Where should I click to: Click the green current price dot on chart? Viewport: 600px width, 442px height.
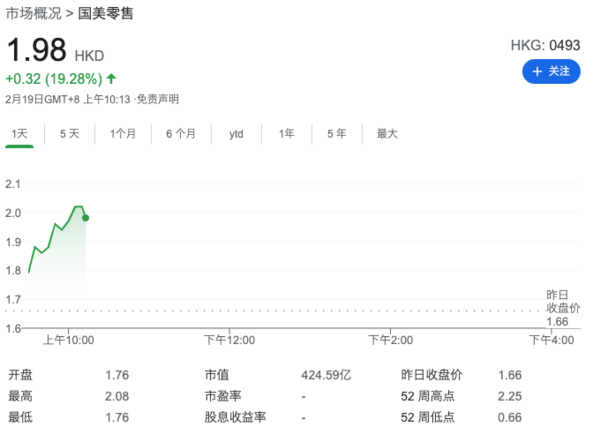tap(86, 218)
